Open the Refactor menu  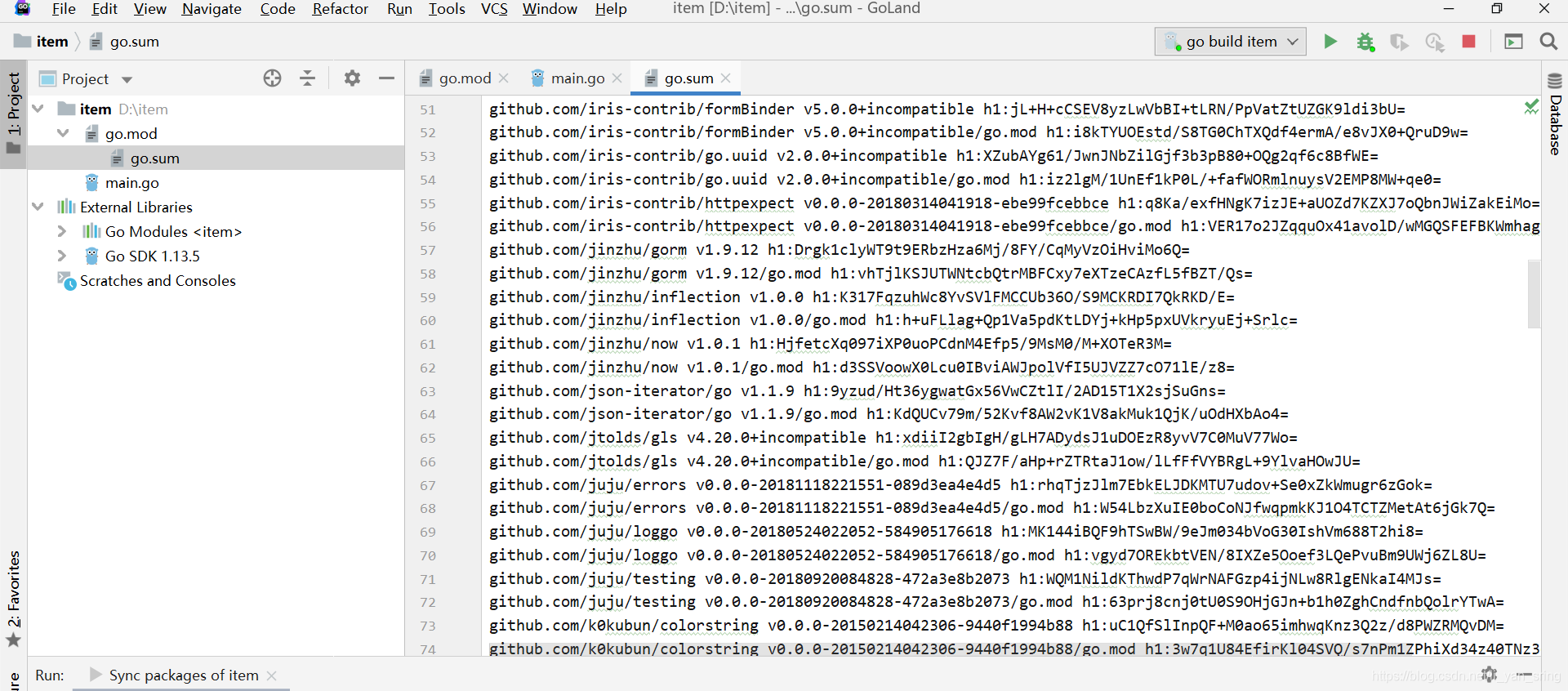point(341,9)
